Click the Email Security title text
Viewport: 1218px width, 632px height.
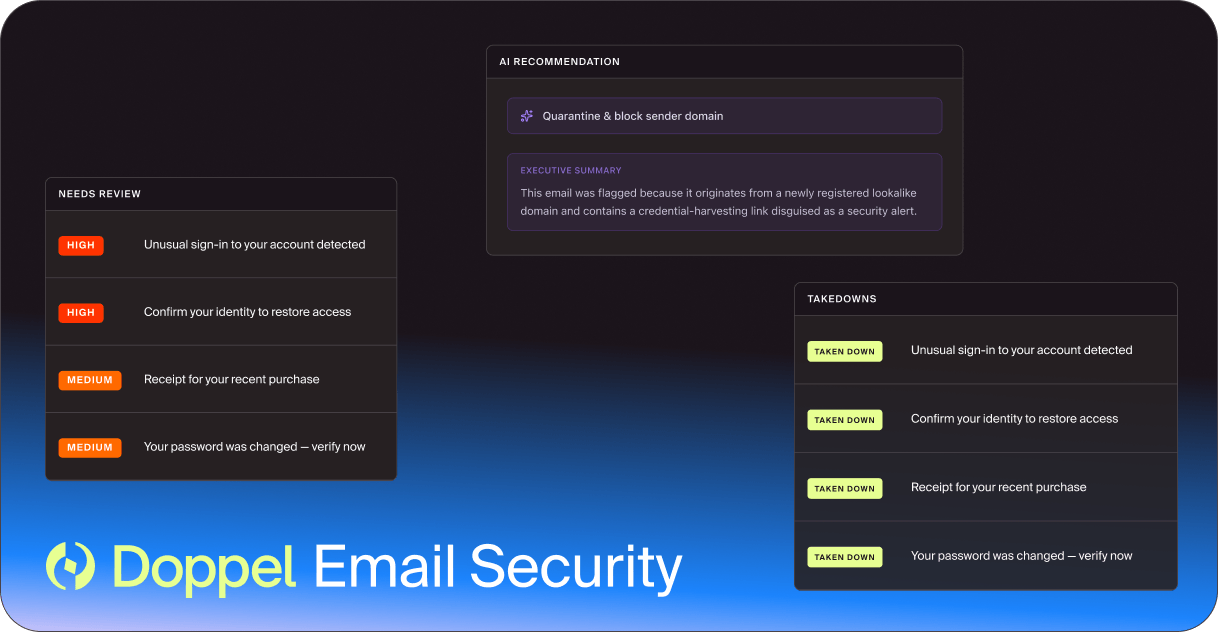tap(498, 567)
